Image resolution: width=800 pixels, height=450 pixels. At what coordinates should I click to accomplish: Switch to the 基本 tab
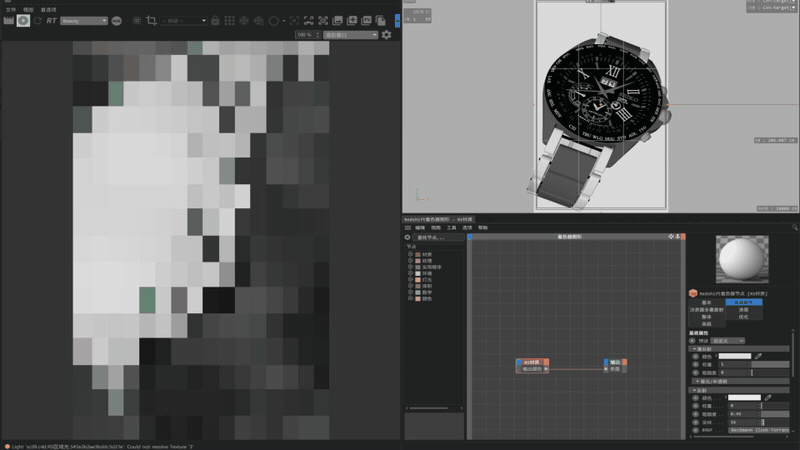click(706, 303)
